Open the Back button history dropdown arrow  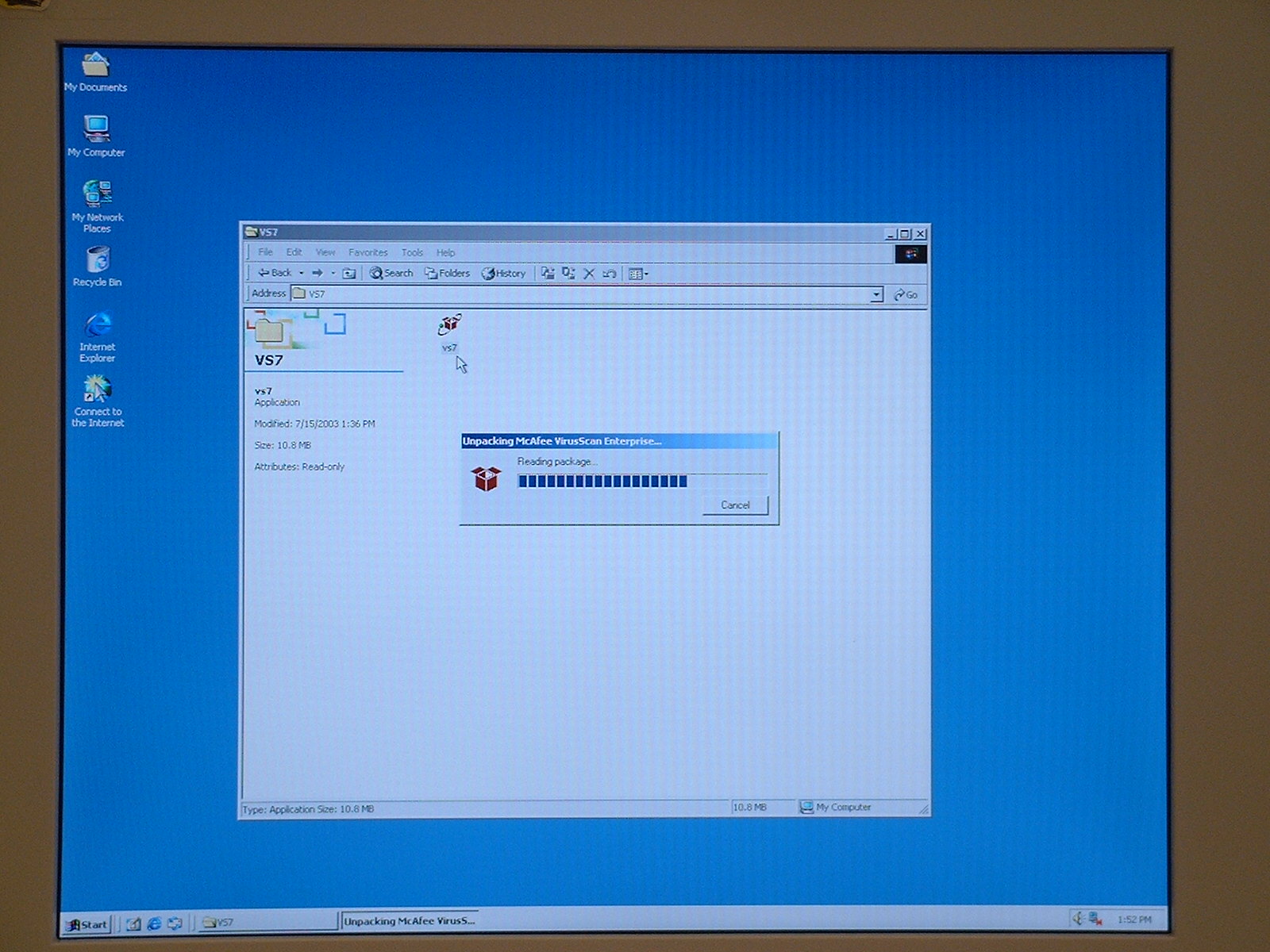click(302, 274)
